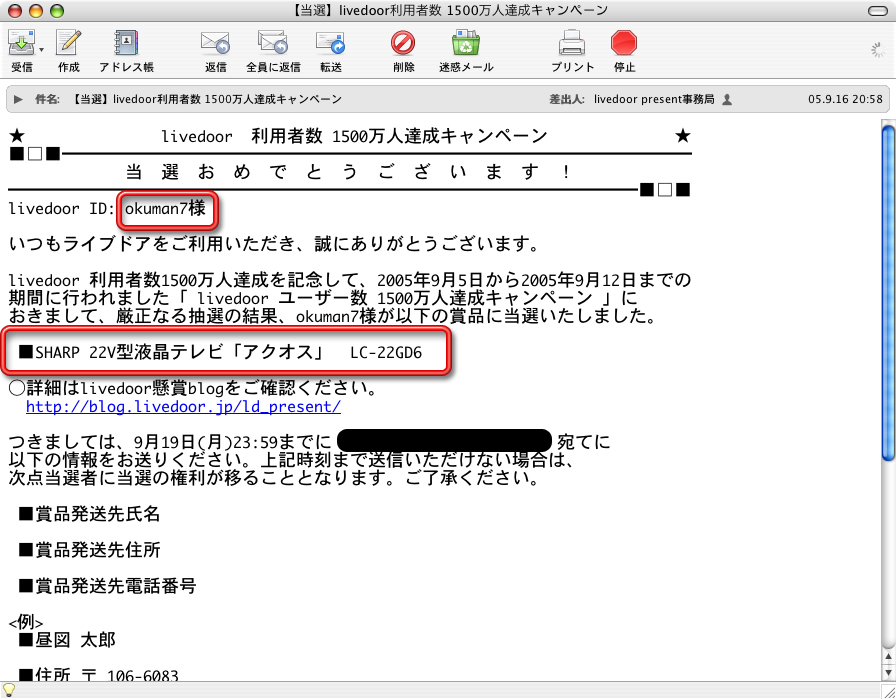Compose a new message with 作成
The height and width of the screenshot is (699, 896).
coord(69,43)
